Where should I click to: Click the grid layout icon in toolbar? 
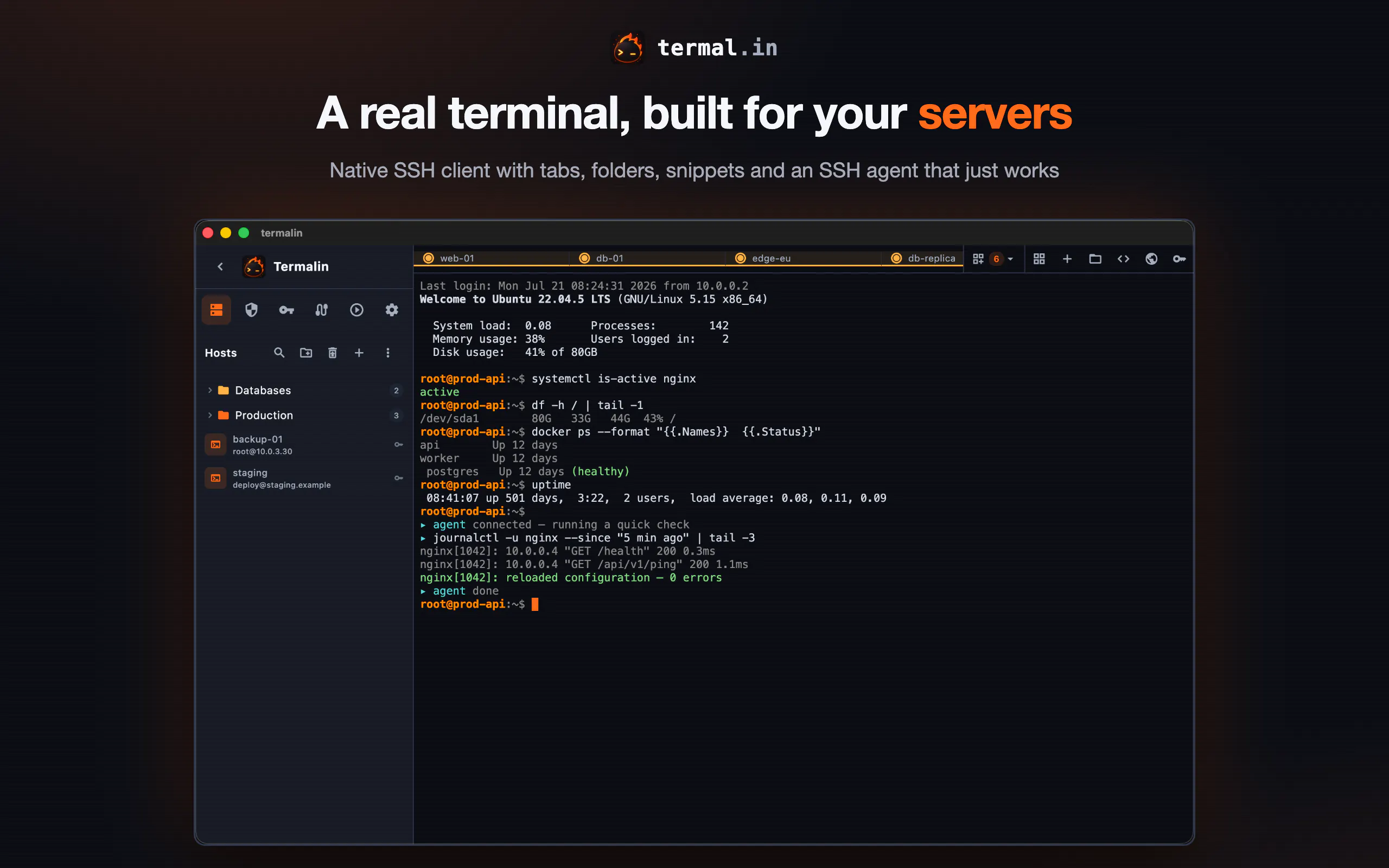pyautogui.click(x=1039, y=259)
